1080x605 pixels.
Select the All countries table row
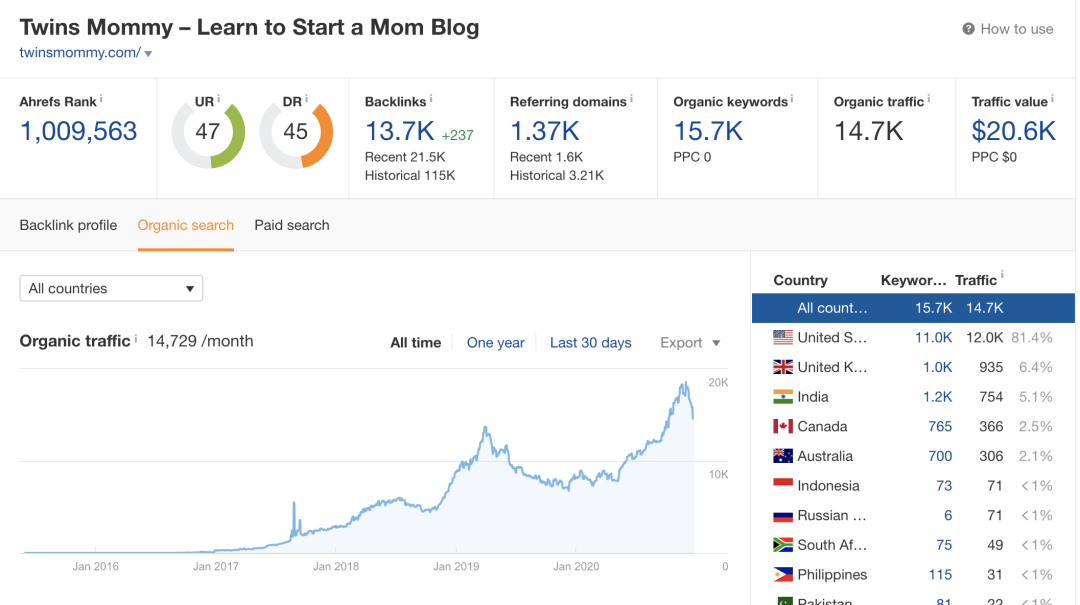point(913,308)
